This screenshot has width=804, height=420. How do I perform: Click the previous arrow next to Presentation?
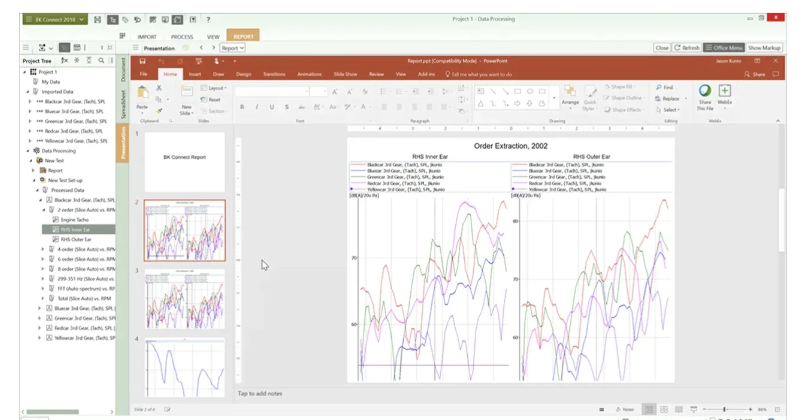(x=201, y=48)
